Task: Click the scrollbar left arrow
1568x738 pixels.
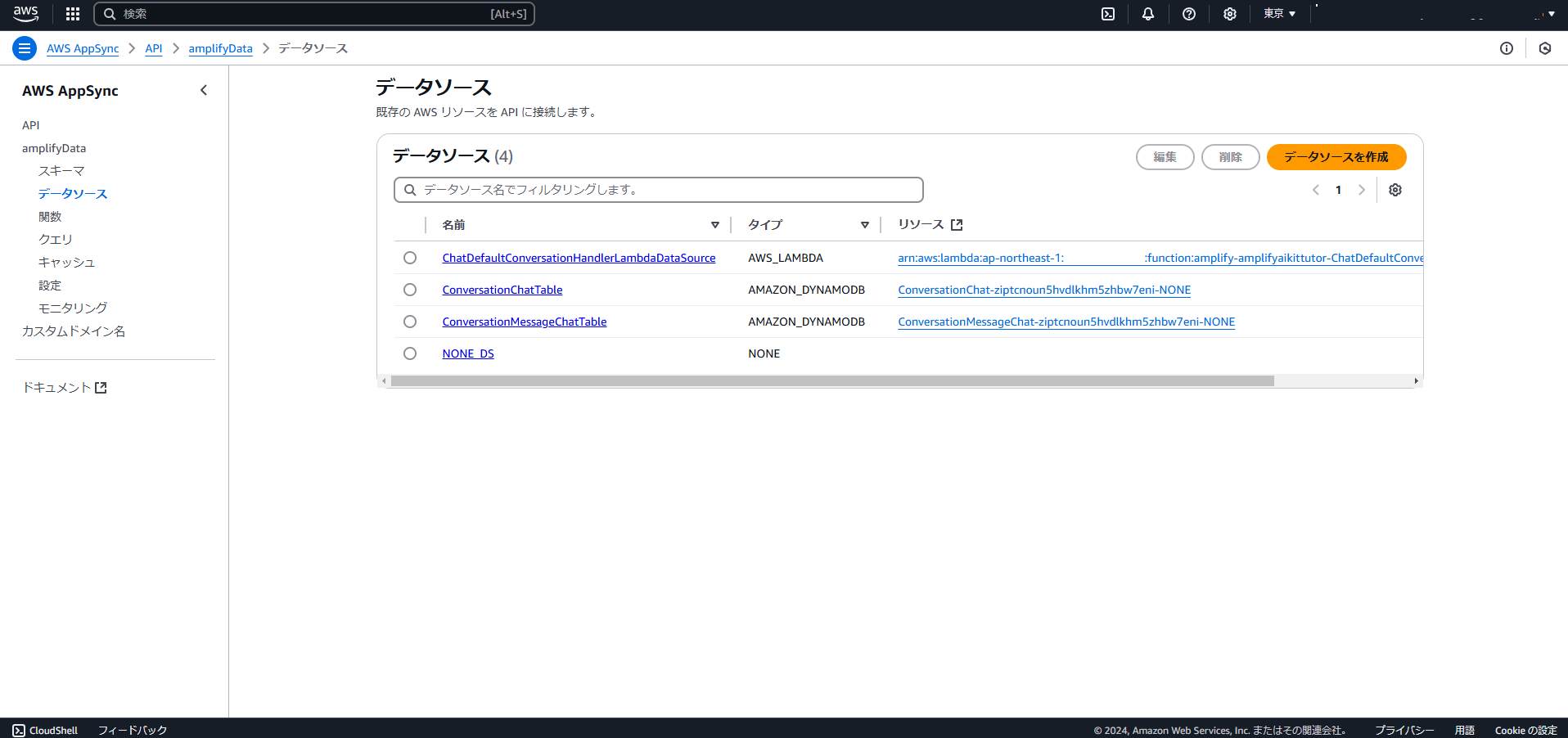Action: tap(384, 381)
